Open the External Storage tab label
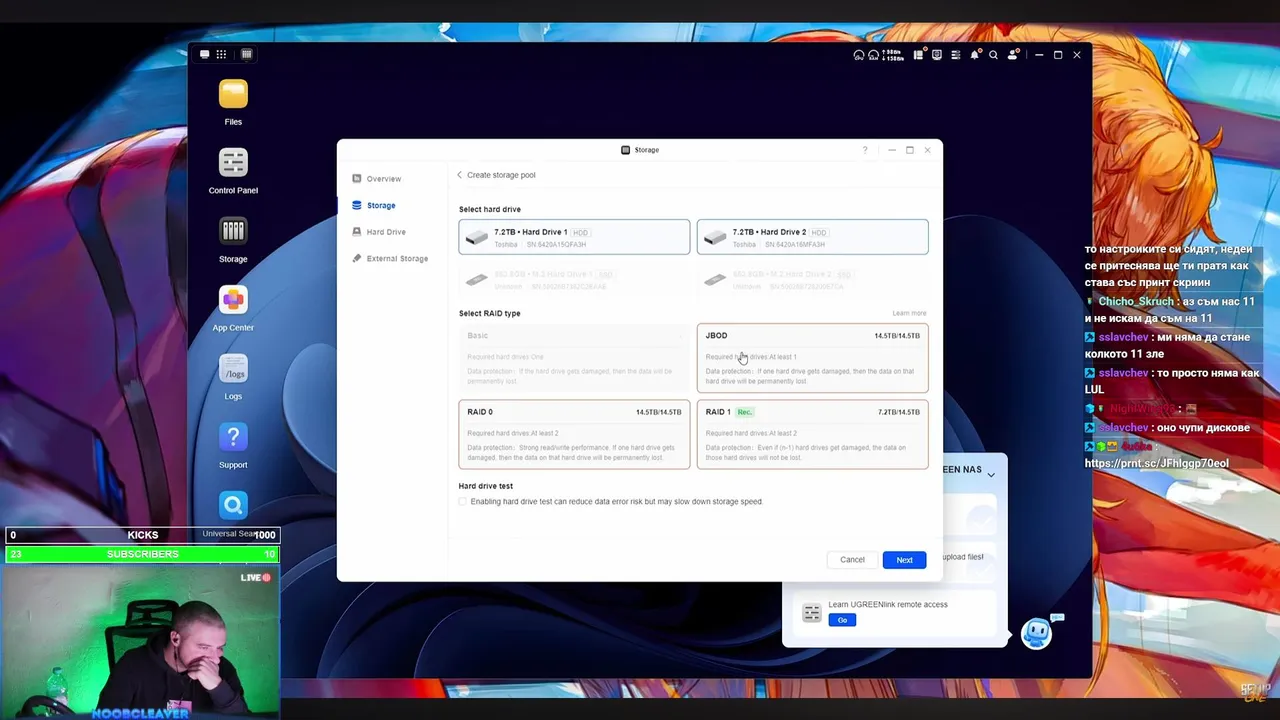The width and height of the screenshot is (1280, 720). pyautogui.click(x=397, y=259)
